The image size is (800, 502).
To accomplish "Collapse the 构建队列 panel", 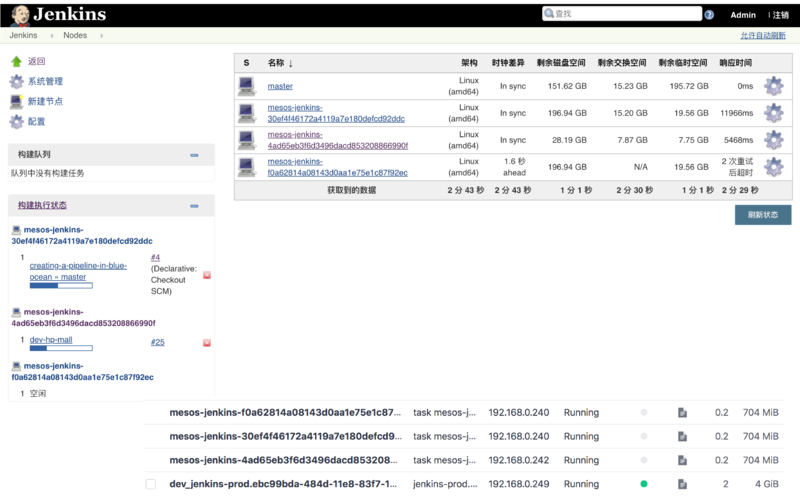I will (x=194, y=155).
